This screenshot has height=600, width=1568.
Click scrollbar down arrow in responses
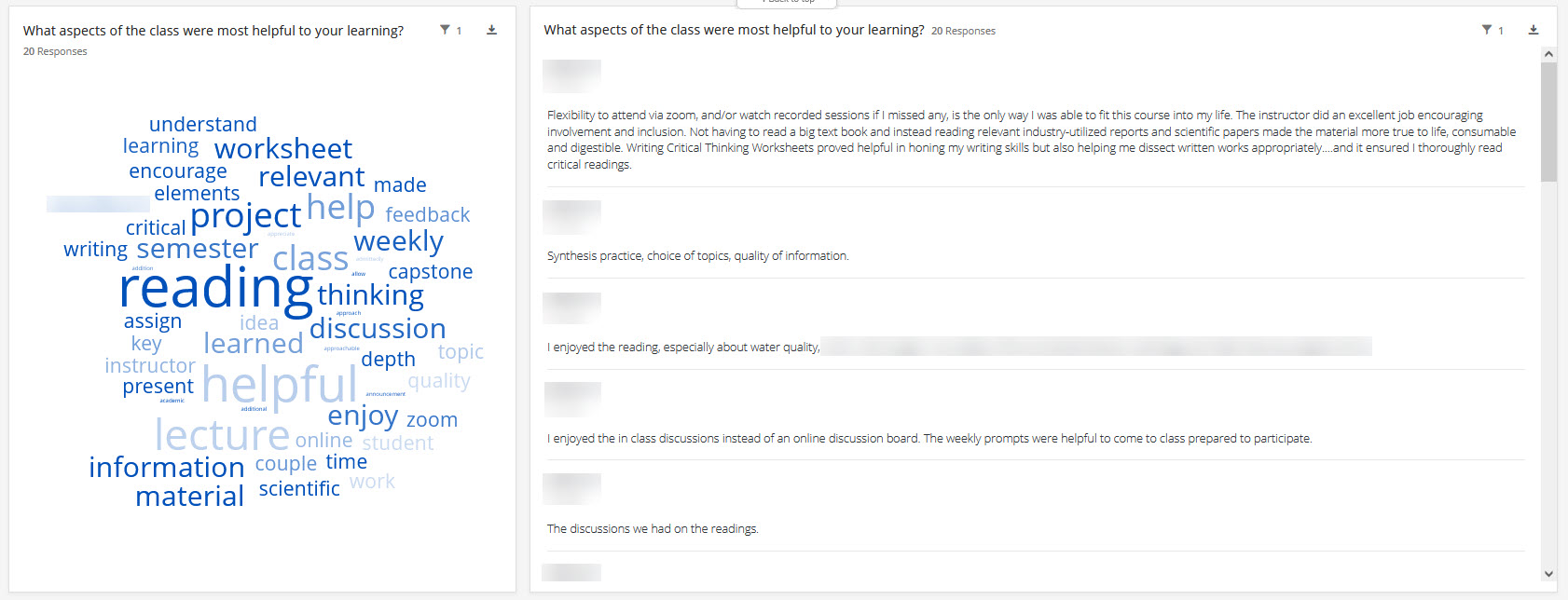coord(1548,574)
